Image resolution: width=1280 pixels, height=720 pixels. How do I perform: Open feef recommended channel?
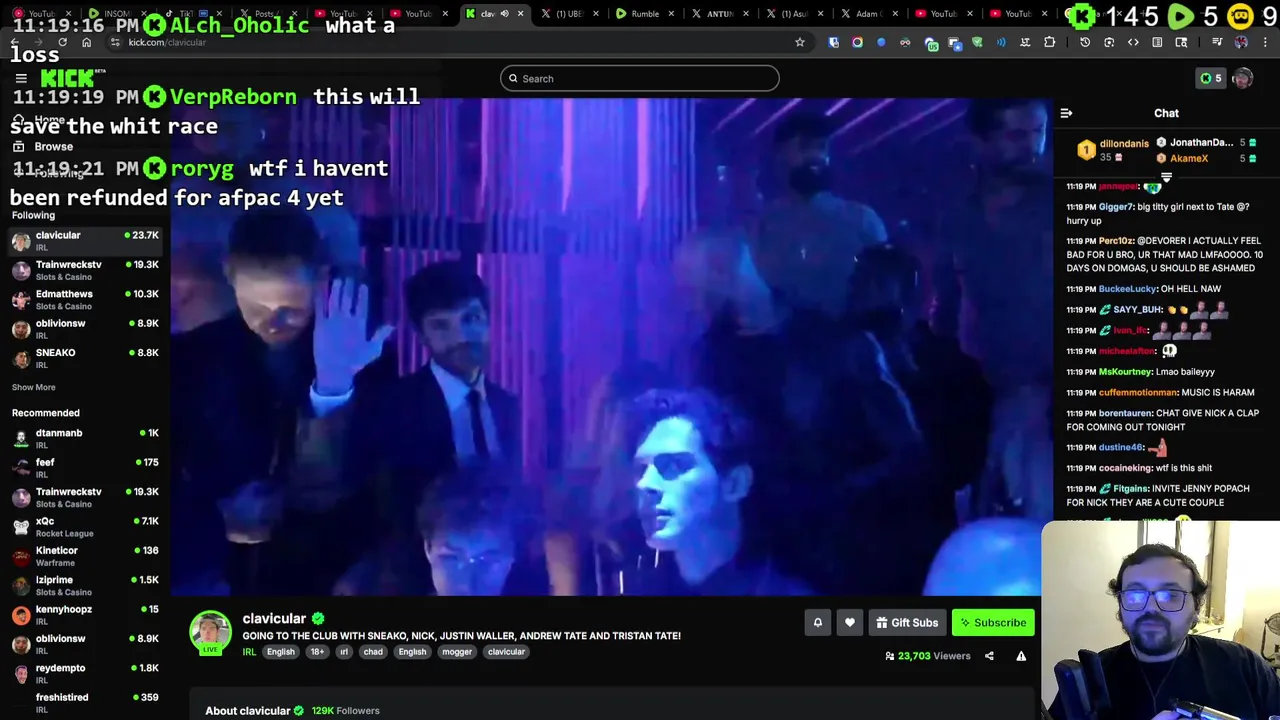coord(85,467)
